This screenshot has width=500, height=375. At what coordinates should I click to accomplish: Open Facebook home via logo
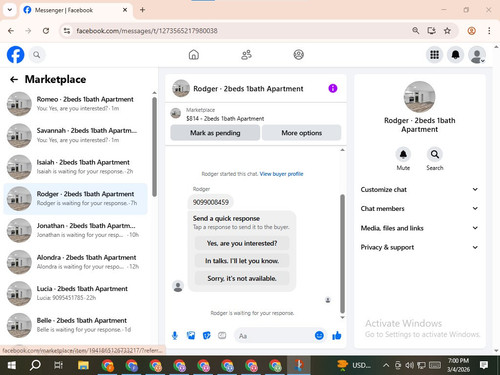click(15, 55)
